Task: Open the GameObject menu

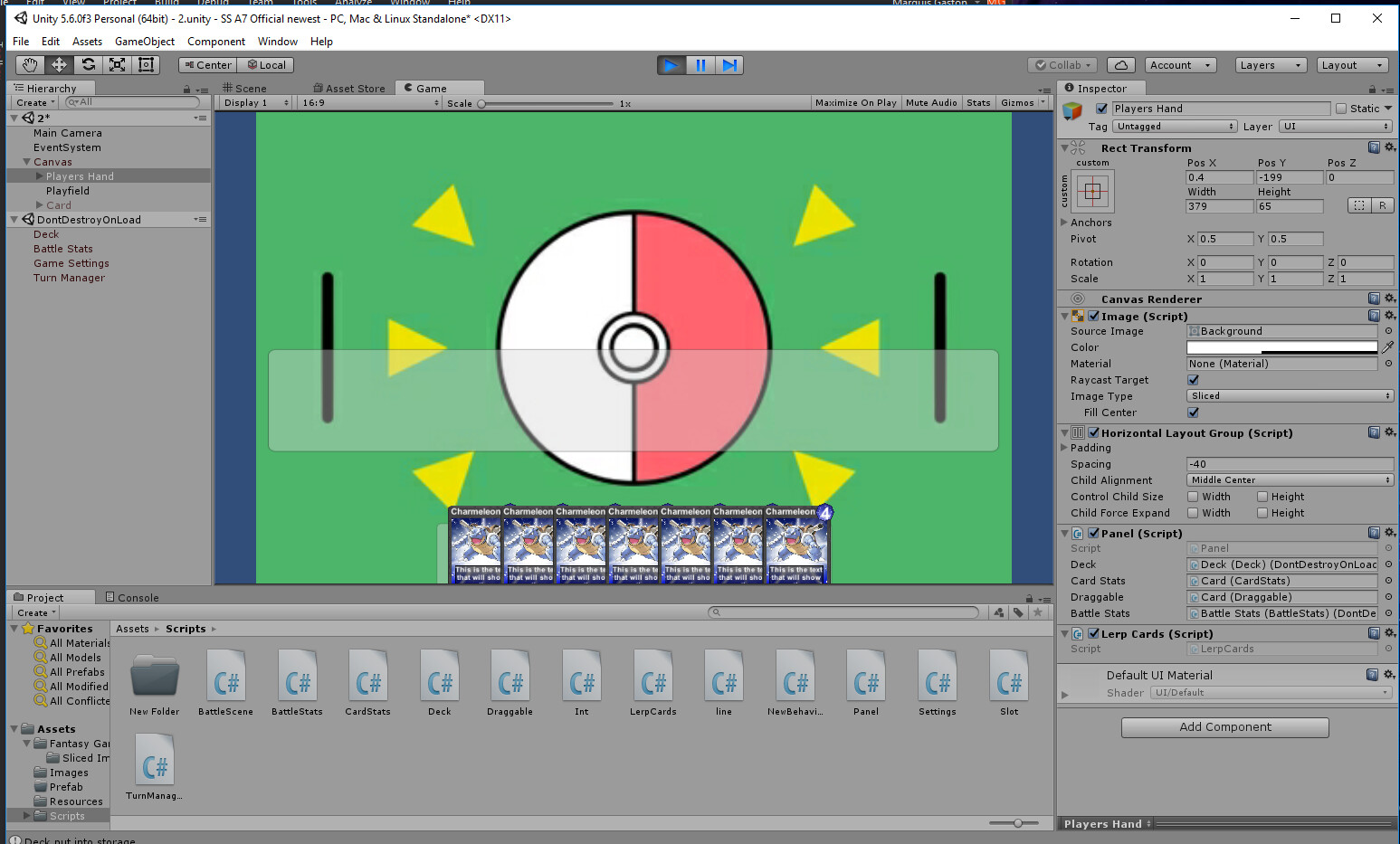Action: click(144, 42)
